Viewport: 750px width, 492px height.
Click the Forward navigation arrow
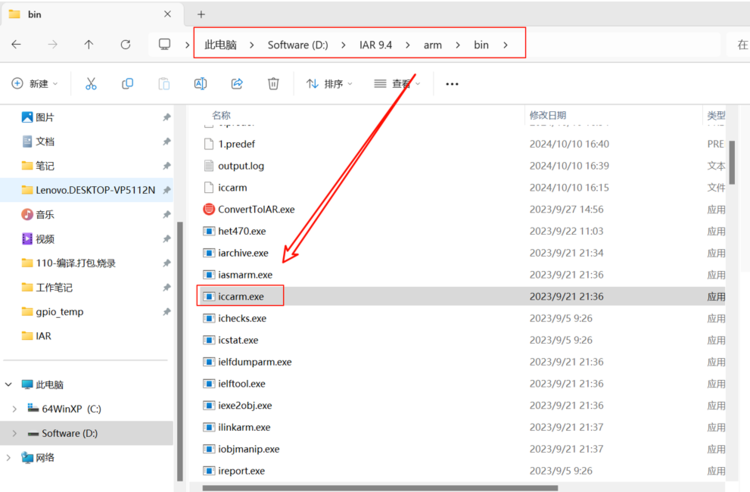pos(53,44)
